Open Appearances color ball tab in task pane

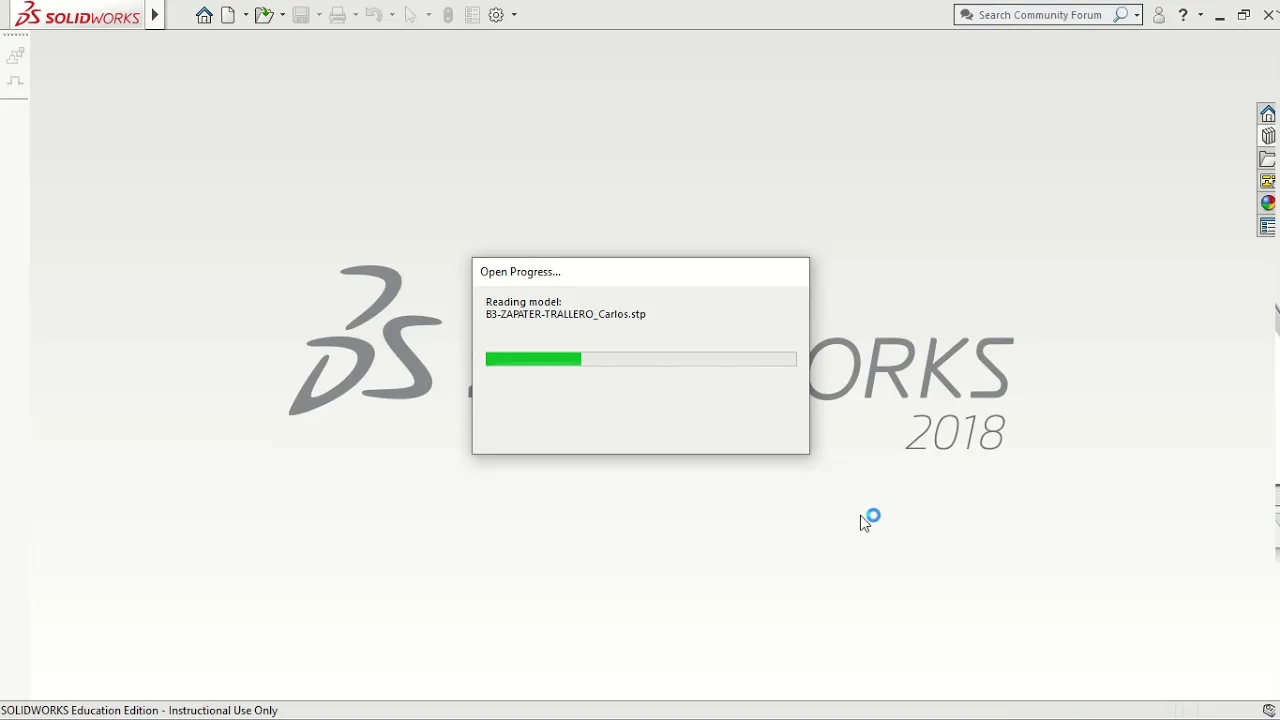(x=1268, y=203)
